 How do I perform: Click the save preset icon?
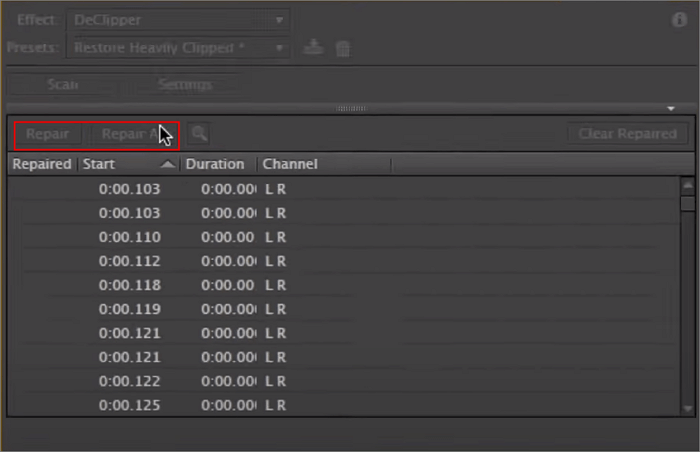click(313, 48)
